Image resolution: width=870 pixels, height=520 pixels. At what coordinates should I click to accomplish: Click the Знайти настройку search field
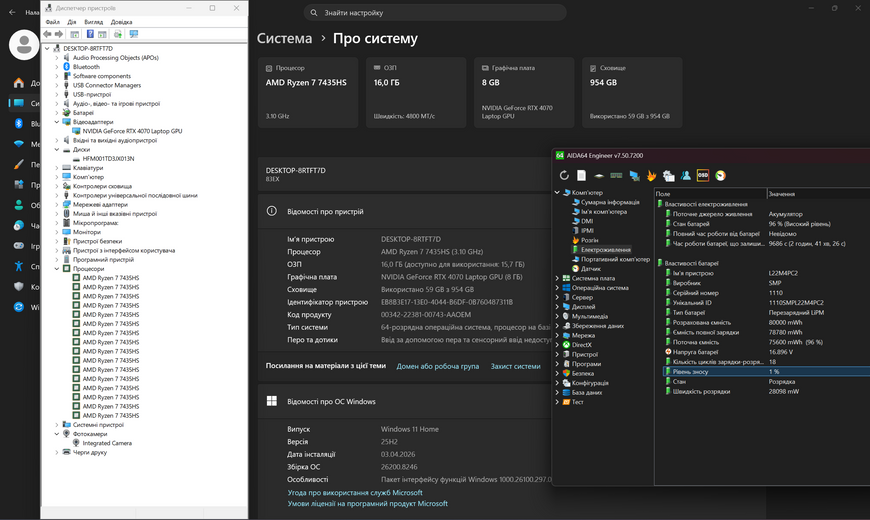point(435,12)
